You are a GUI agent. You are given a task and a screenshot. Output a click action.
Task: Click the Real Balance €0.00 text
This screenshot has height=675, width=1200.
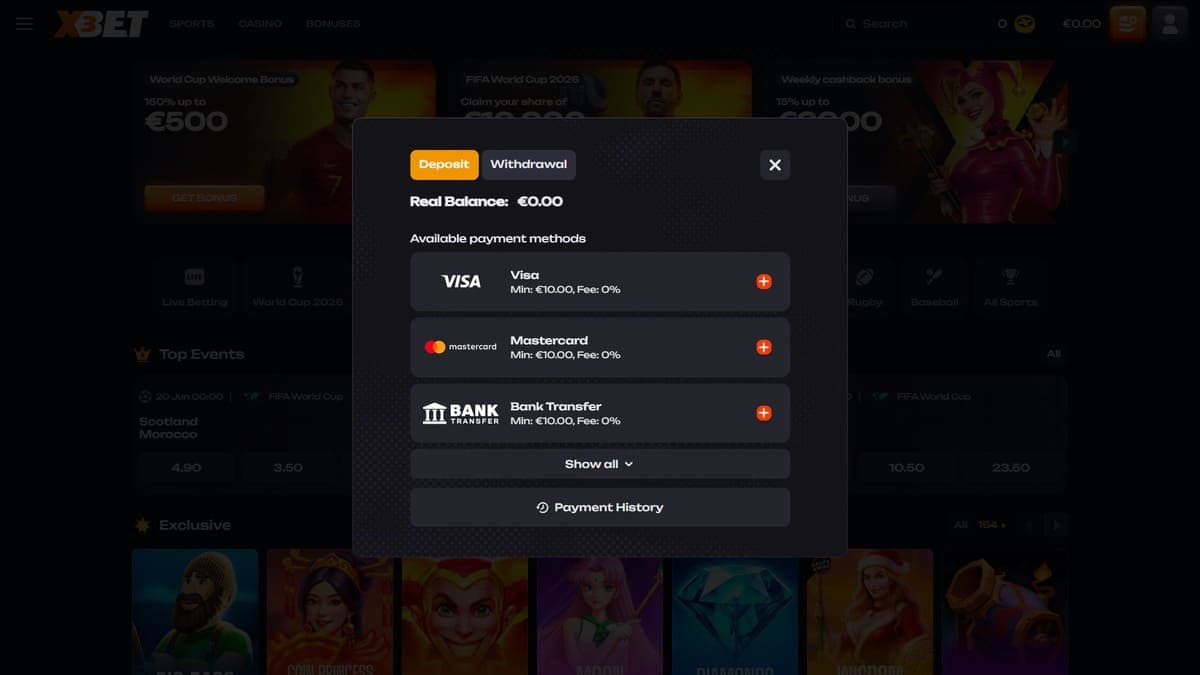(x=486, y=201)
